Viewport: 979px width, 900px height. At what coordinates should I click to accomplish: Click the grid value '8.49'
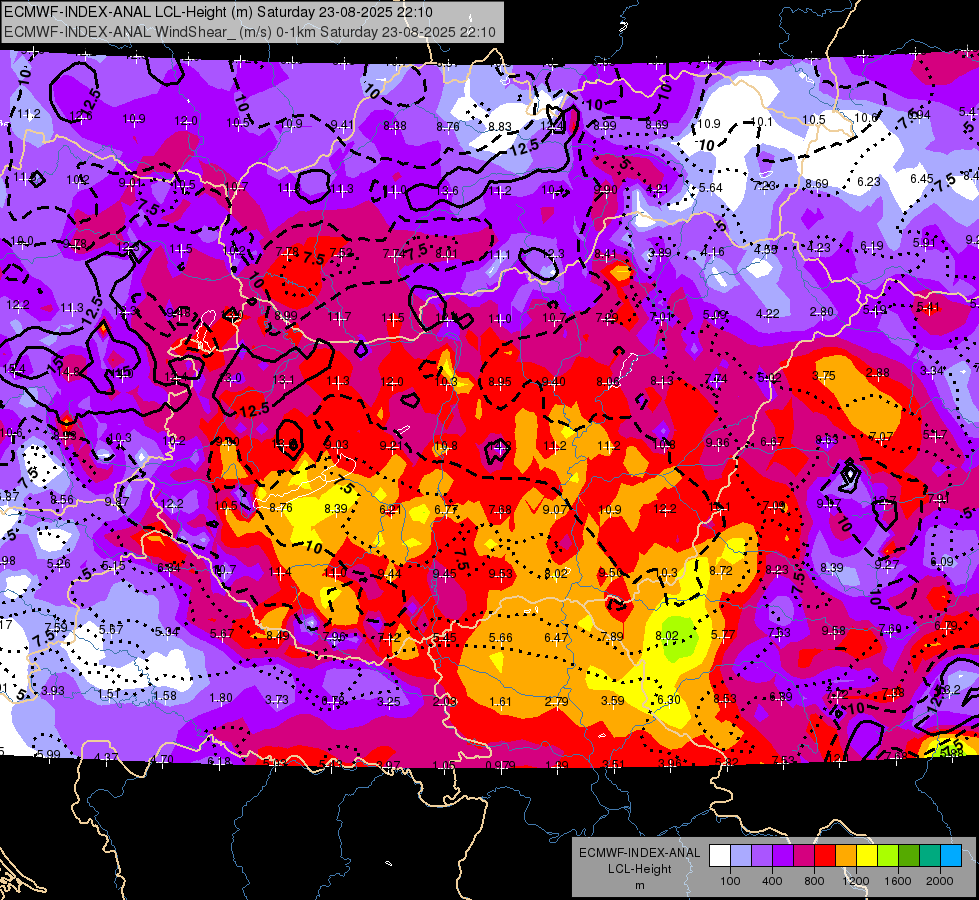click(278, 635)
